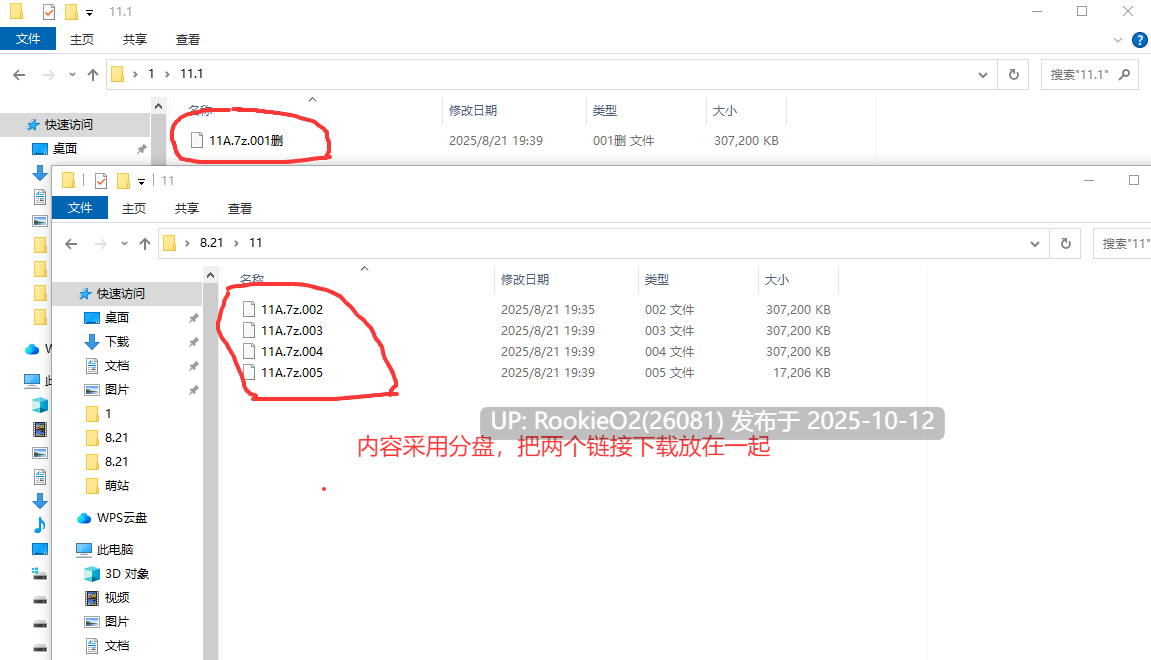This screenshot has height=660, width=1151.
Task: Sort by 修改日期 in the 11.1 window
Action: pyautogui.click(x=473, y=110)
